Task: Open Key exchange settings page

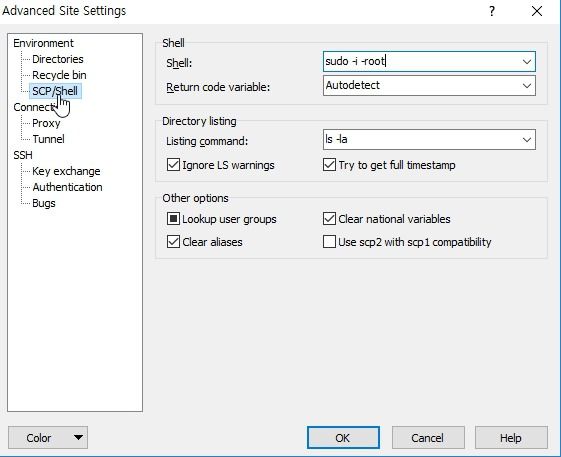Action: [66, 171]
